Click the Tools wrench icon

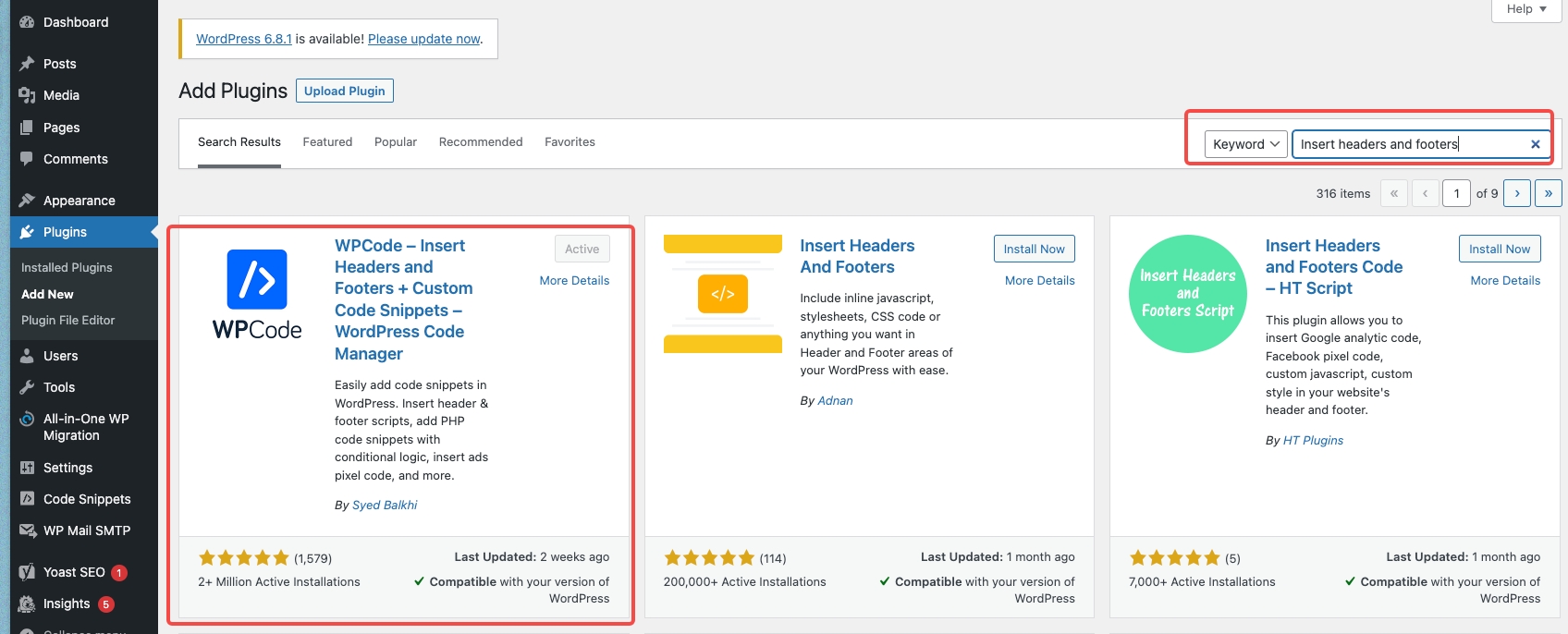click(x=27, y=387)
